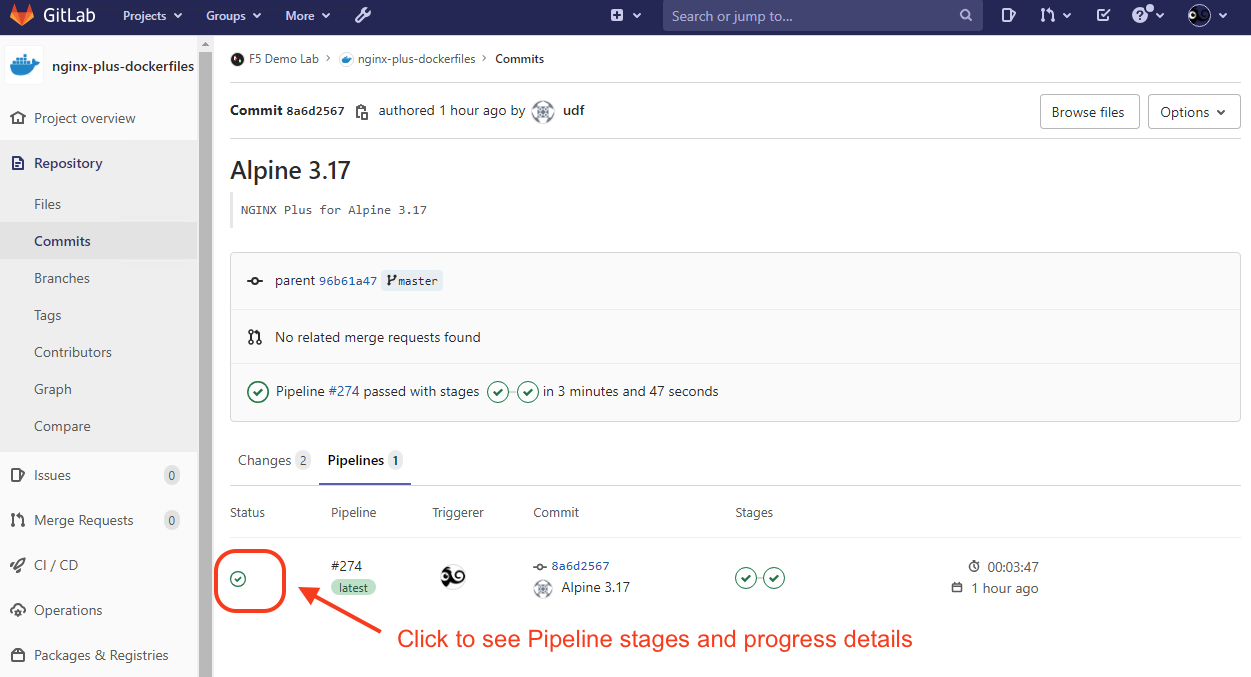
Task: Open the Issues icon in top navbar
Action: (1009, 16)
